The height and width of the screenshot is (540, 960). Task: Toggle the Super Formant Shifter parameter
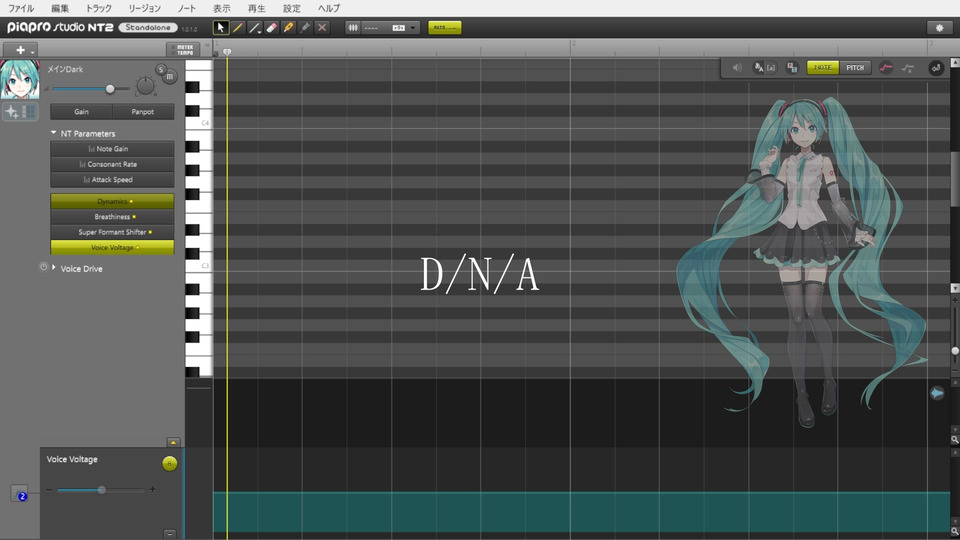coord(112,232)
